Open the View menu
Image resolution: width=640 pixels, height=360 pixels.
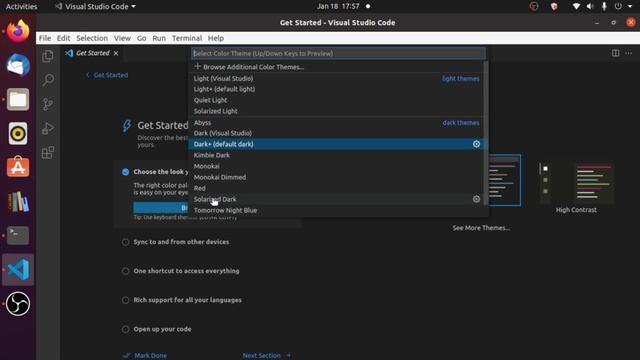click(122, 38)
